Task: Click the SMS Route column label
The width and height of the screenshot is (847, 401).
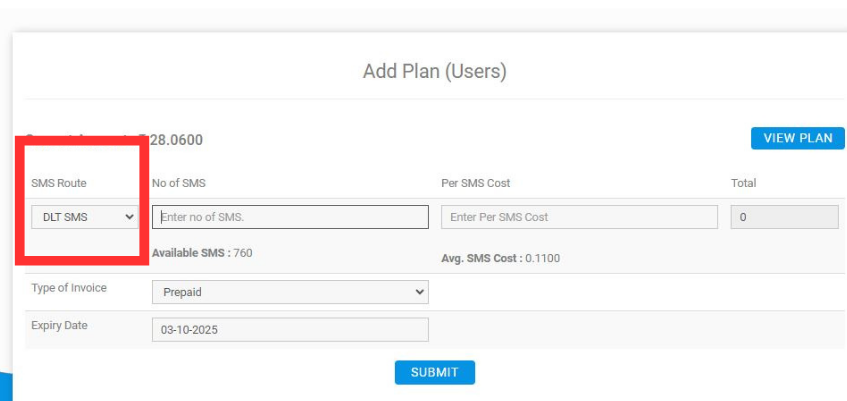Action: pos(59,183)
